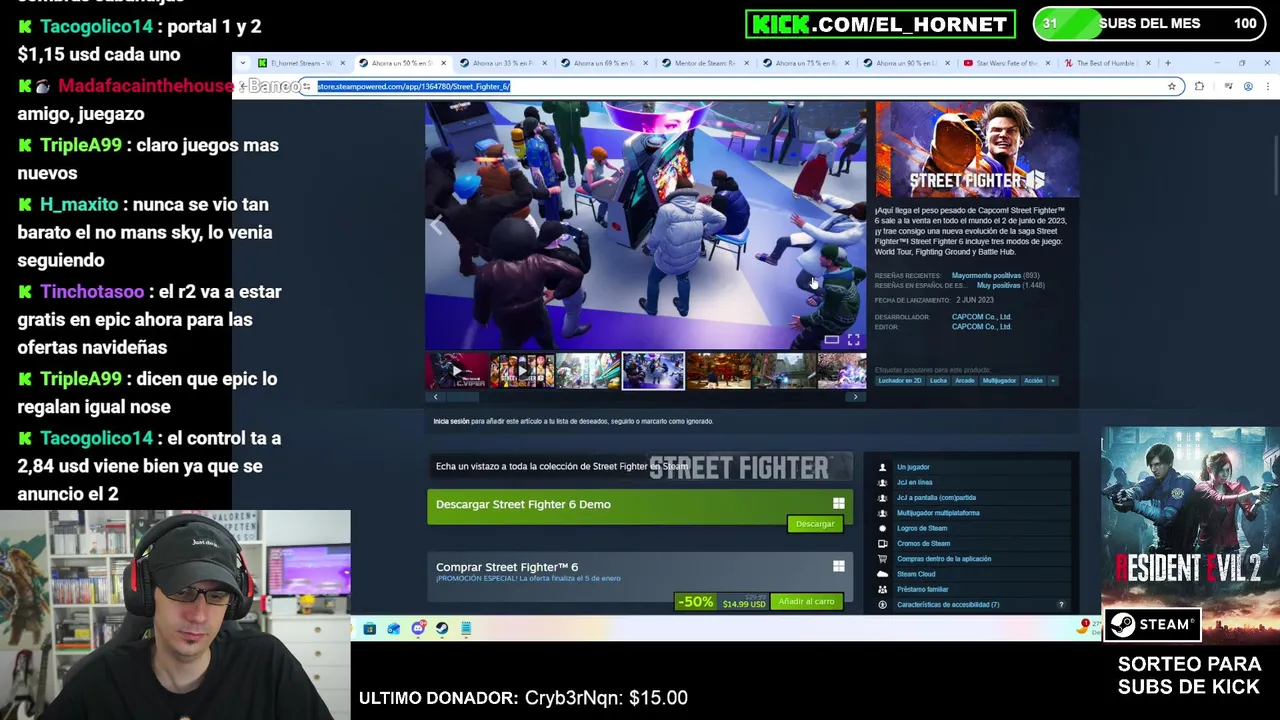This screenshot has width=1280, height=720.
Task: Switch to Star Wars YouTube tab
Action: [x=1006, y=63]
